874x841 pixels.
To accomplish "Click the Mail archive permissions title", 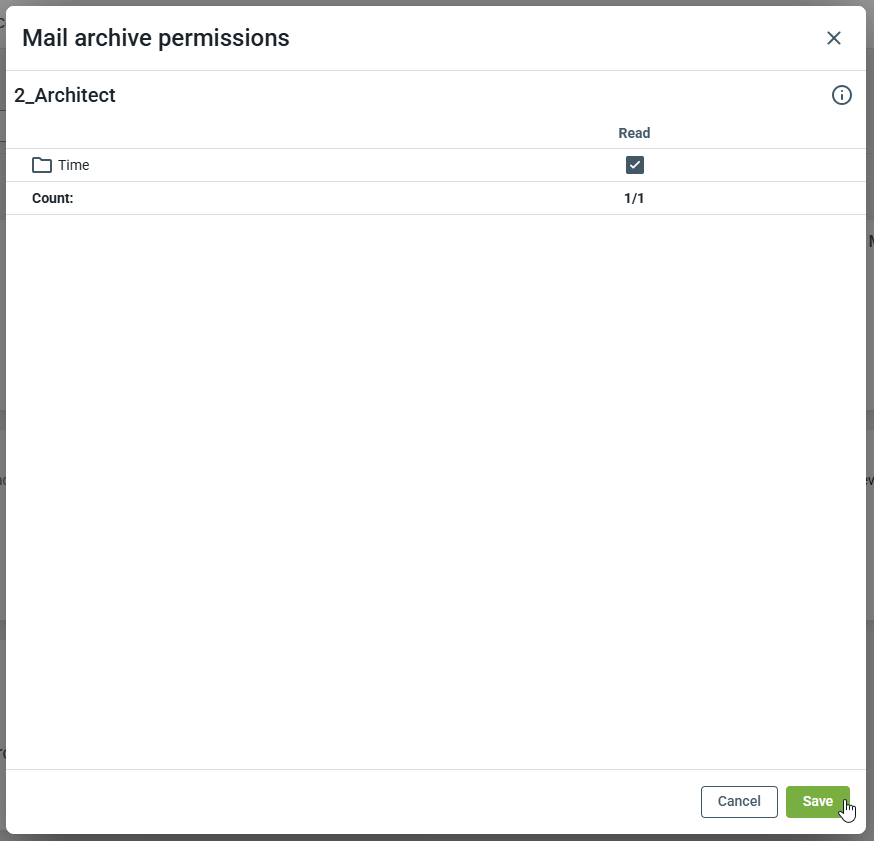I will tap(156, 38).
